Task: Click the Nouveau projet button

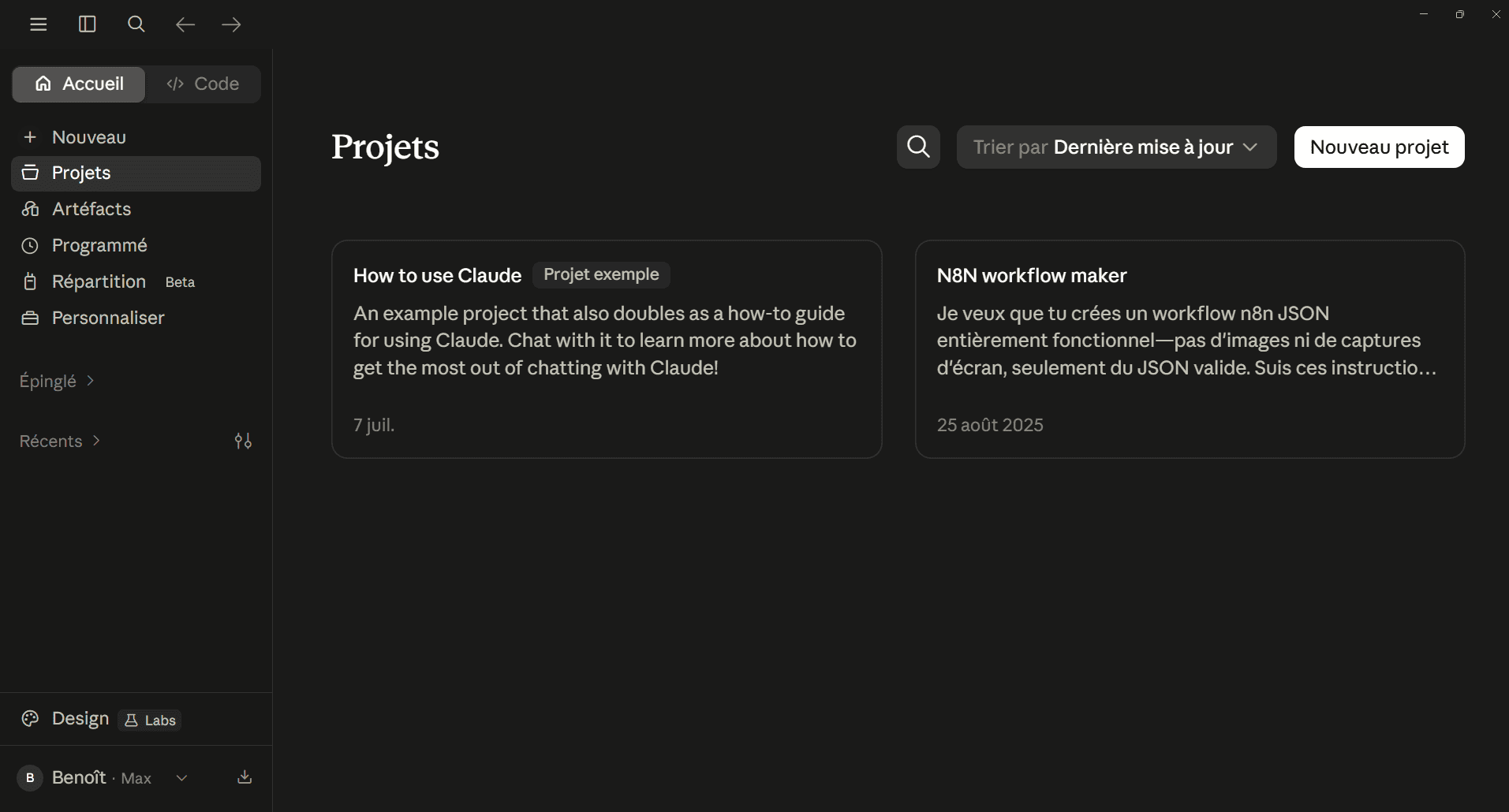Action: coord(1379,147)
